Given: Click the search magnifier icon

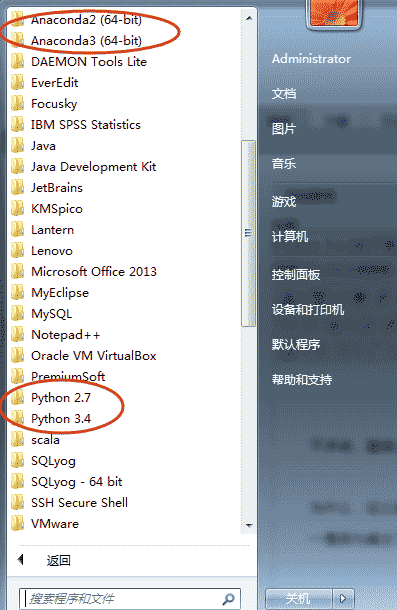Looking at the screenshot, I should [228, 598].
